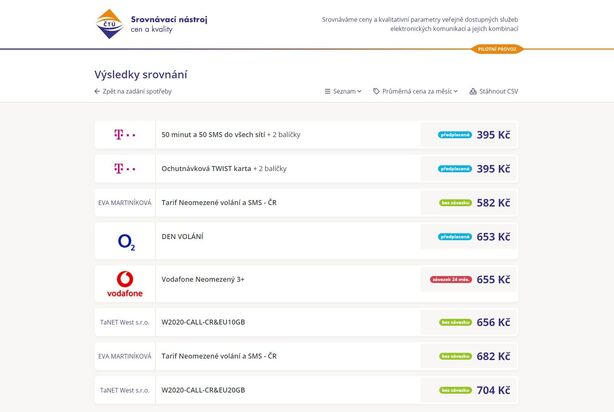Click the Vodafone logo
Viewport: 614px width, 412px height.
[125, 284]
